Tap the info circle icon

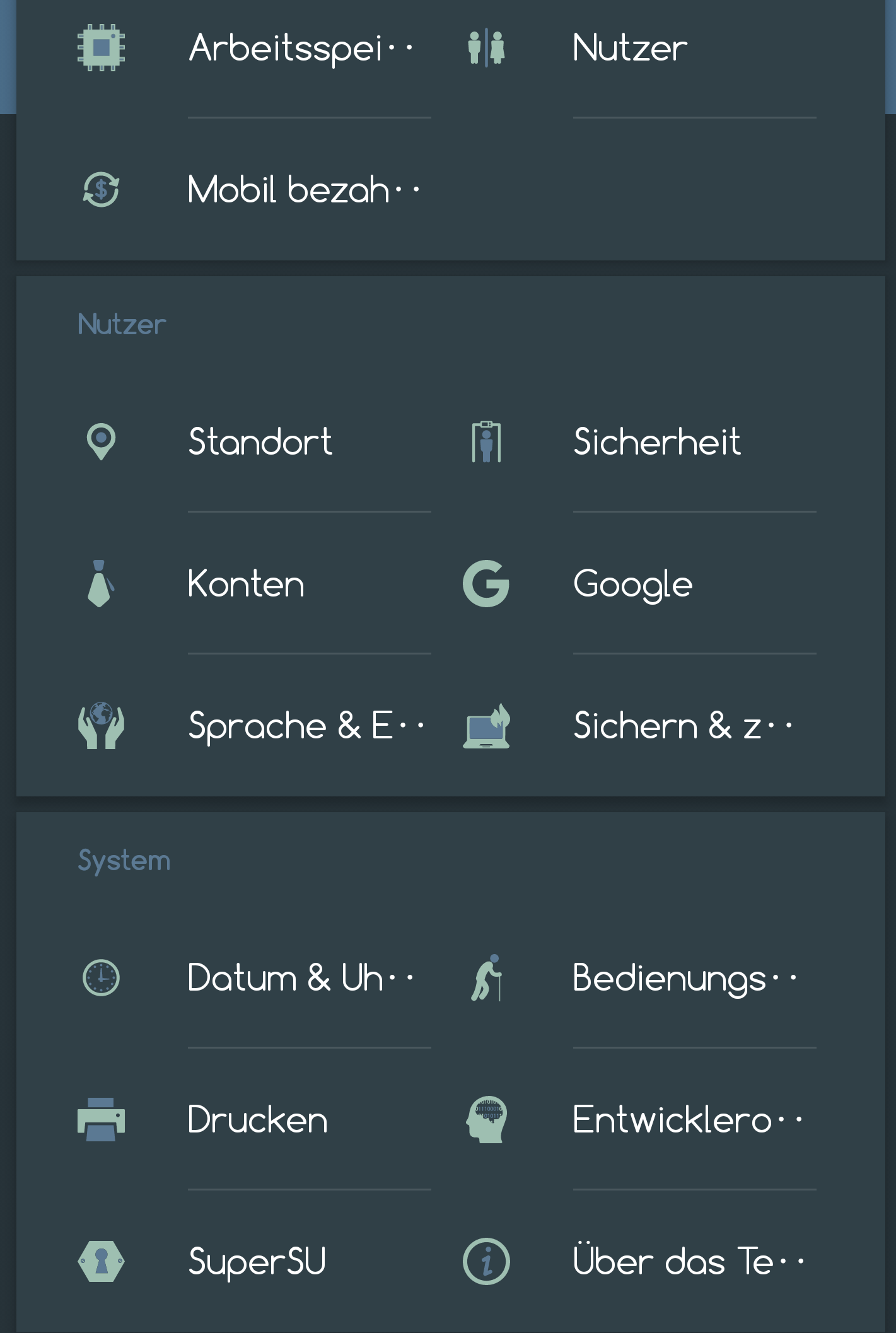486,1262
